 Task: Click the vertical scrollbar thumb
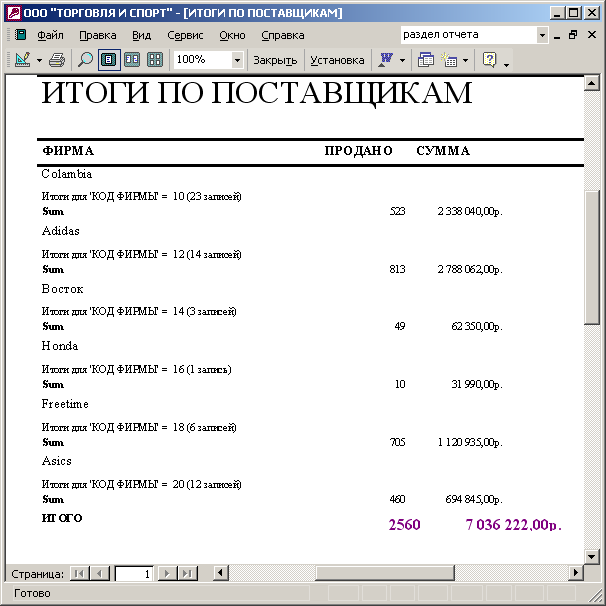[x=592, y=257]
